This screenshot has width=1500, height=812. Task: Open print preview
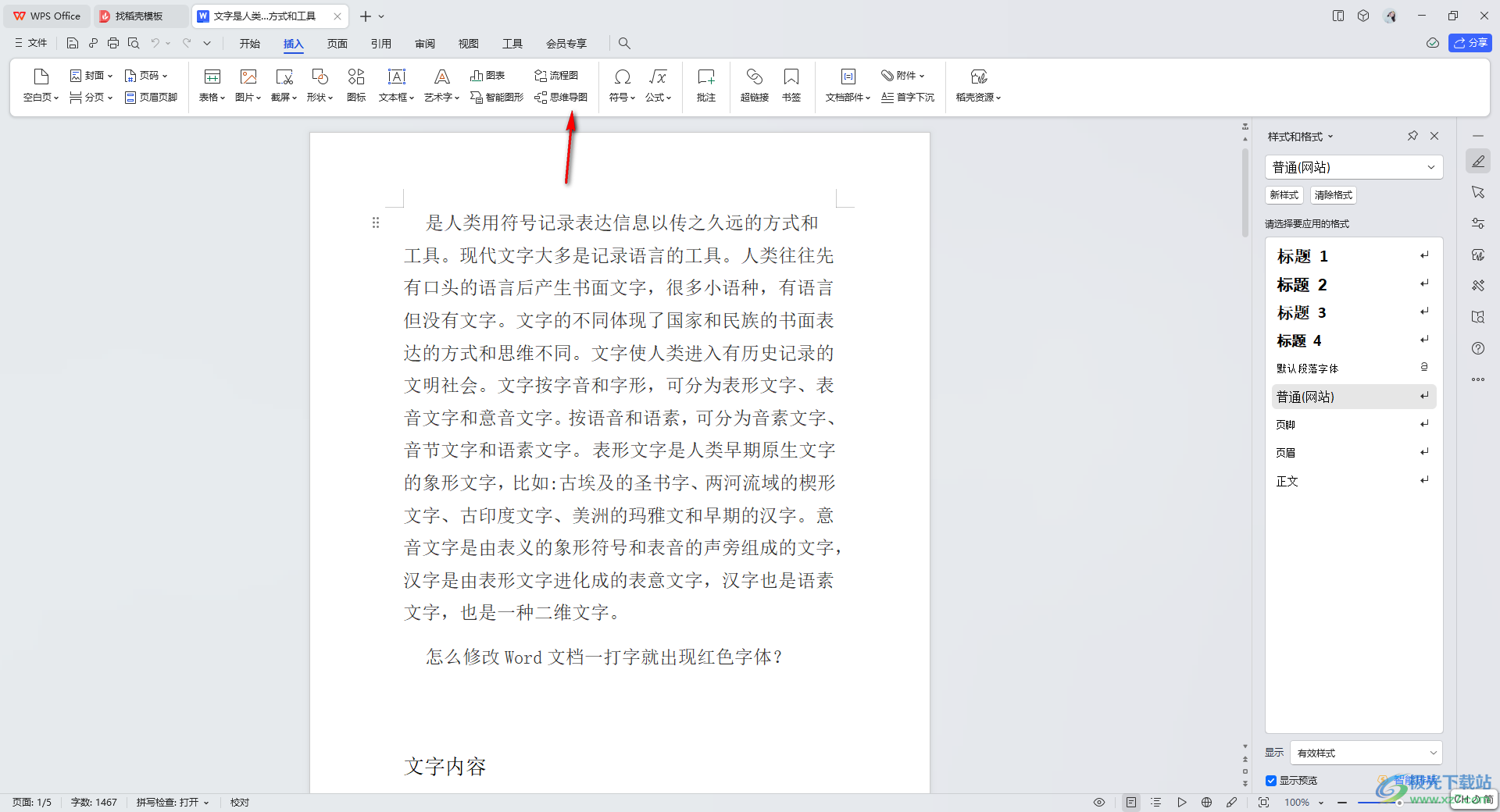(134, 44)
